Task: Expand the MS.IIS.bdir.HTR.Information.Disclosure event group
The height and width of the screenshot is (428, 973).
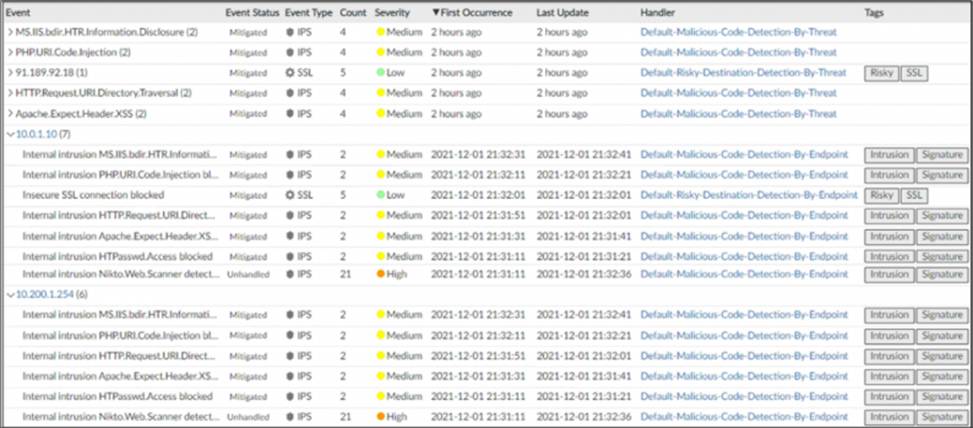Action: [11, 32]
